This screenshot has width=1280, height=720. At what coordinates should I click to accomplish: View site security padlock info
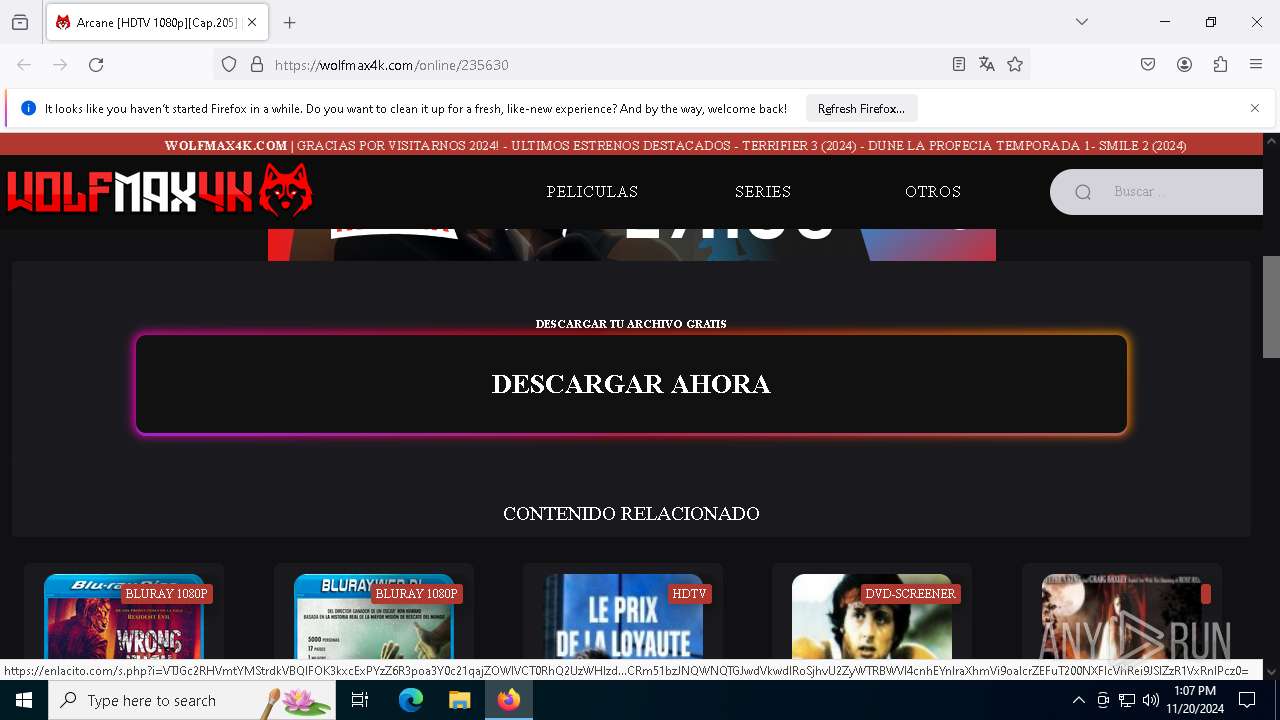click(x=257, y=65)
